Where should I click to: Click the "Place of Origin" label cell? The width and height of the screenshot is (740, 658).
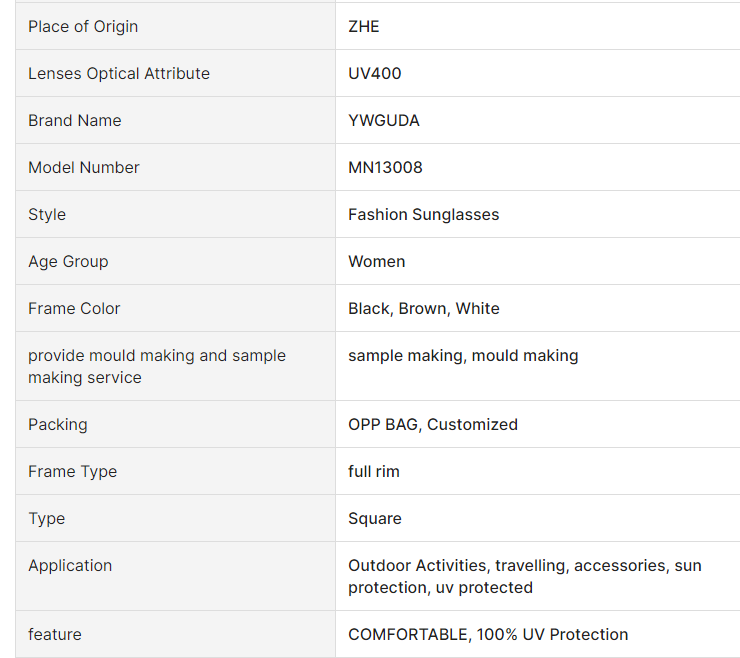pos(83,26)
